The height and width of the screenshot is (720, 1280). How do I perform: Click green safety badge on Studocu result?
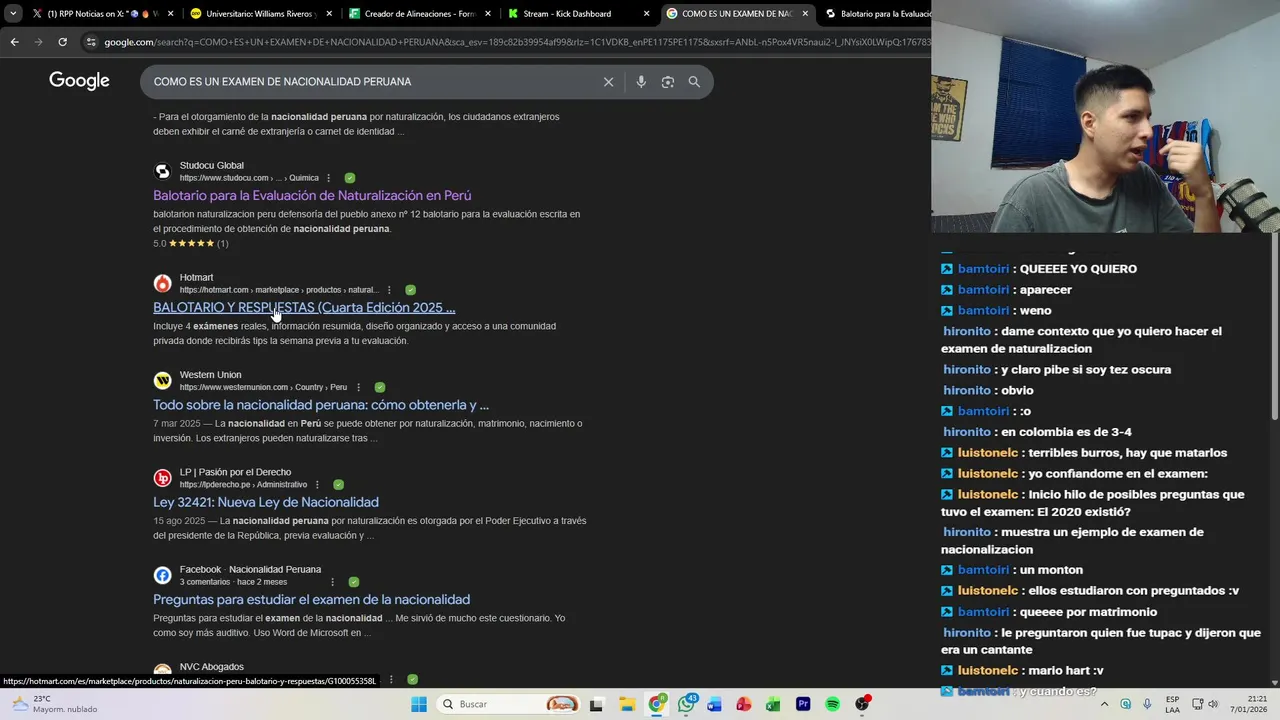tap(350, 178)
